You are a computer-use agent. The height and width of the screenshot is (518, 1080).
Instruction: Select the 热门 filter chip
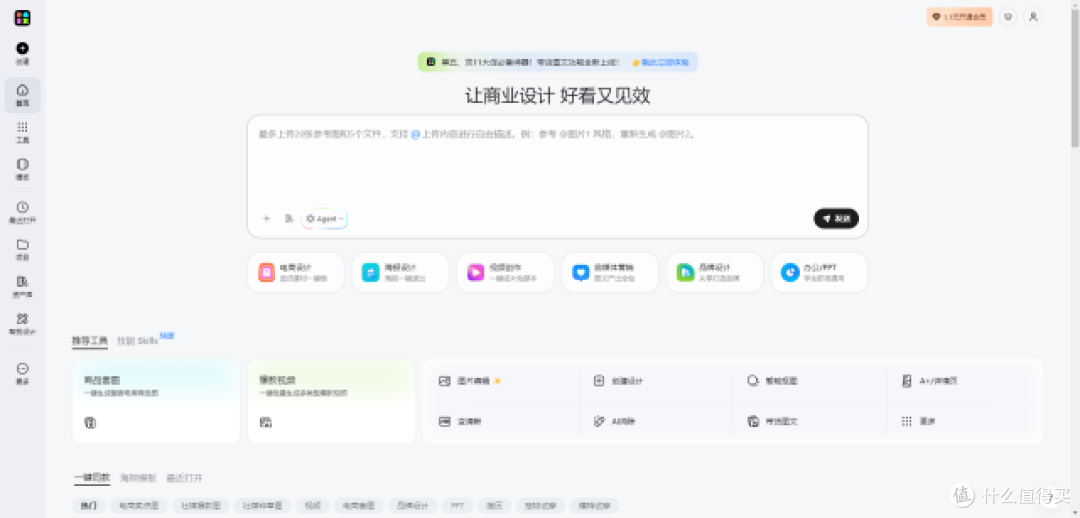(x=89, y=506)
